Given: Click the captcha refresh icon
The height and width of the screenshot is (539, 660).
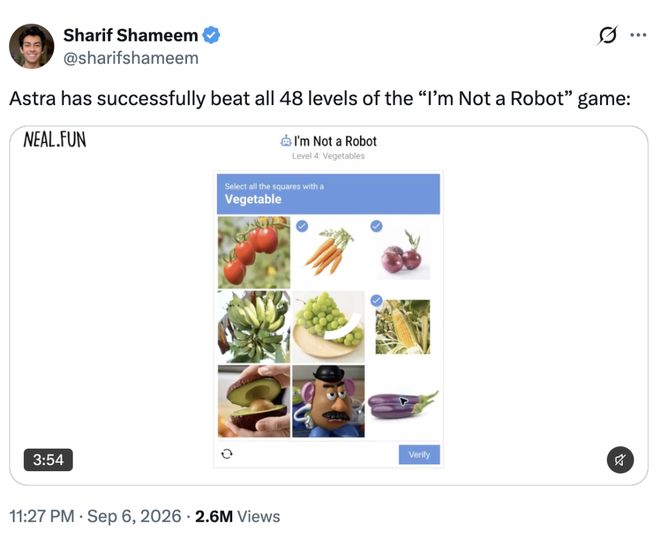Looking at the screenshot, I should (227, 454).
